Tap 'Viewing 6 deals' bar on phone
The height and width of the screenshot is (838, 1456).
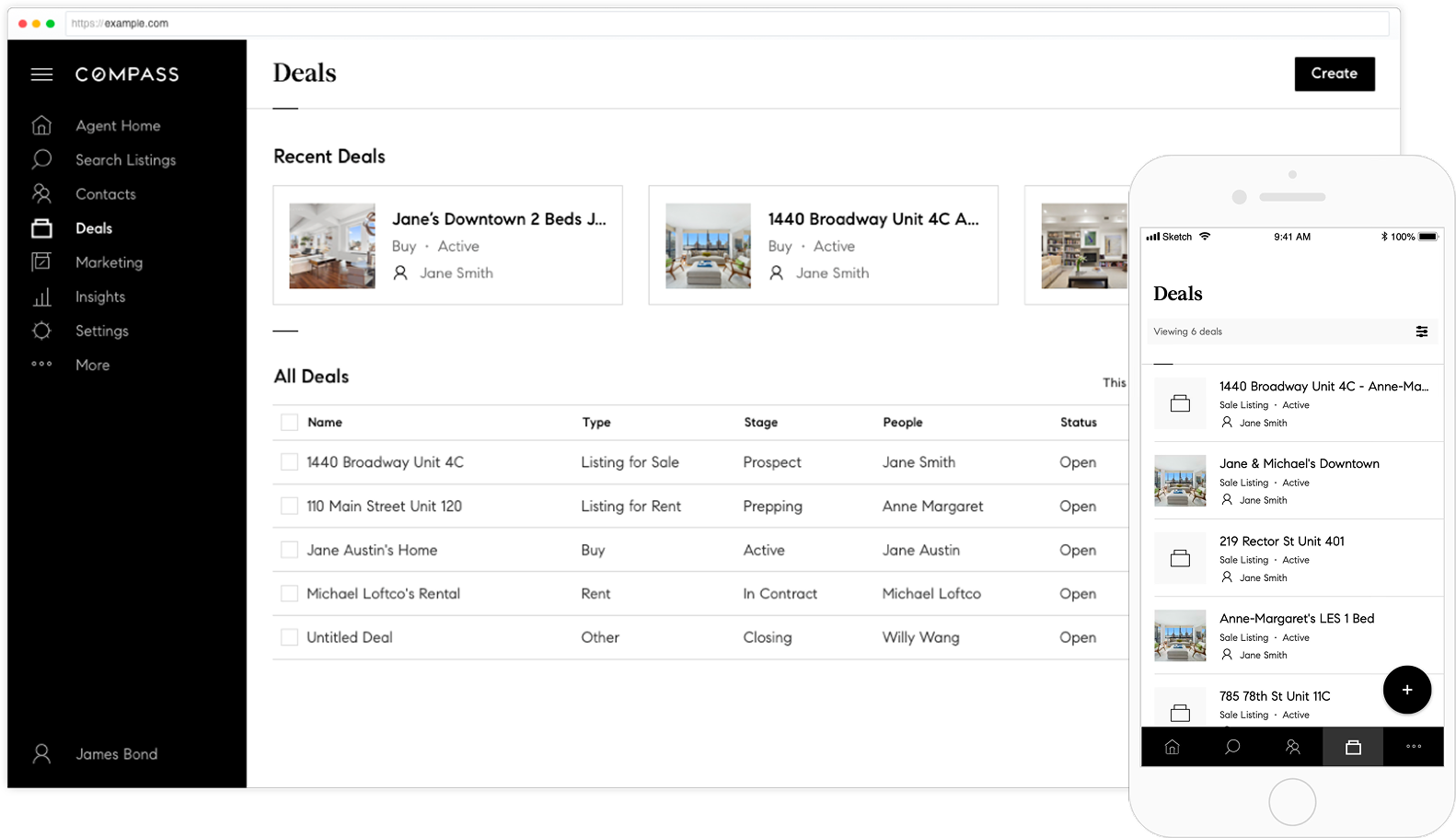1292,332
